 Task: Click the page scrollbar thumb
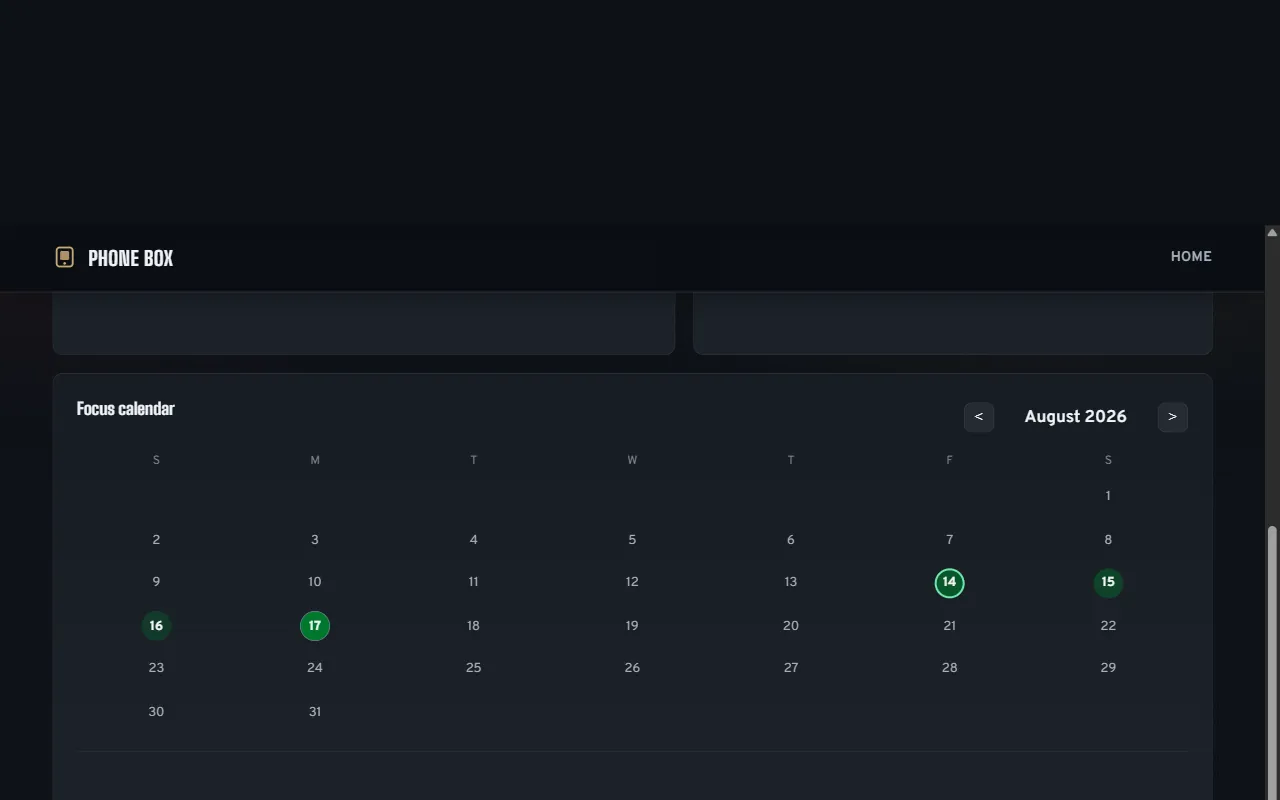pos(1272,662)
